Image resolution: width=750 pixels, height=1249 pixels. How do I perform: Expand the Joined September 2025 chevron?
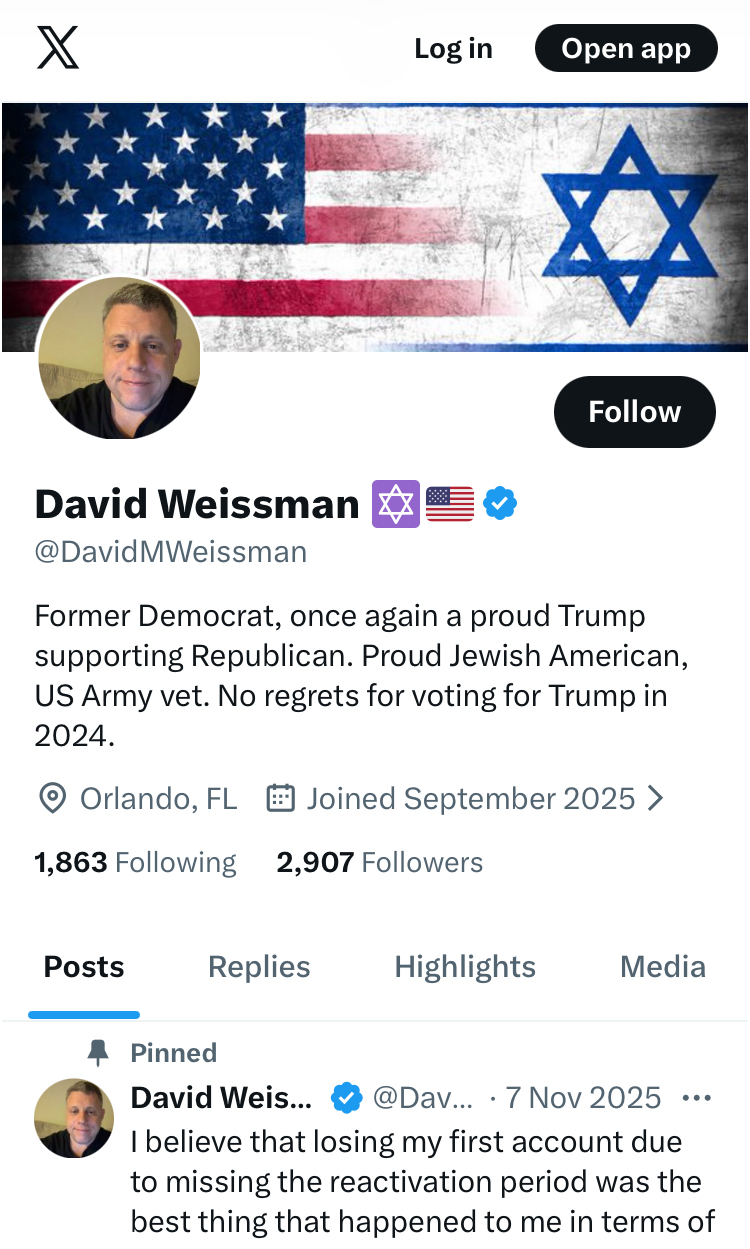click(656, 798)
